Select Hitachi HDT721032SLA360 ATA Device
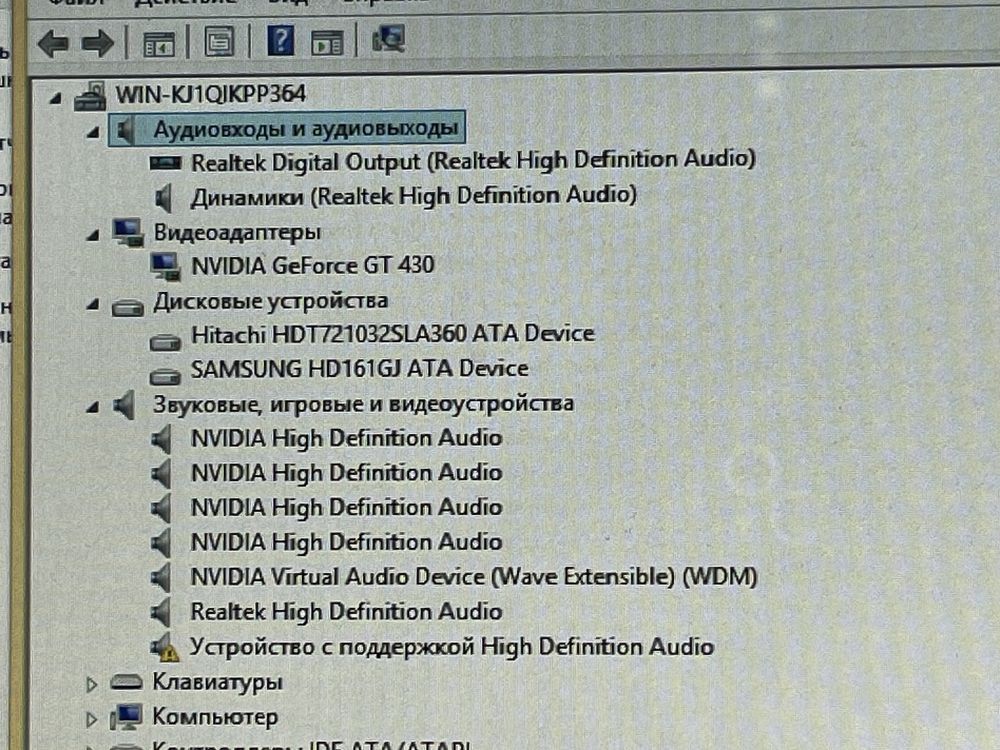Image resolution: width=1000 pixels, height=750 pixels. click(x=393, y=334)
